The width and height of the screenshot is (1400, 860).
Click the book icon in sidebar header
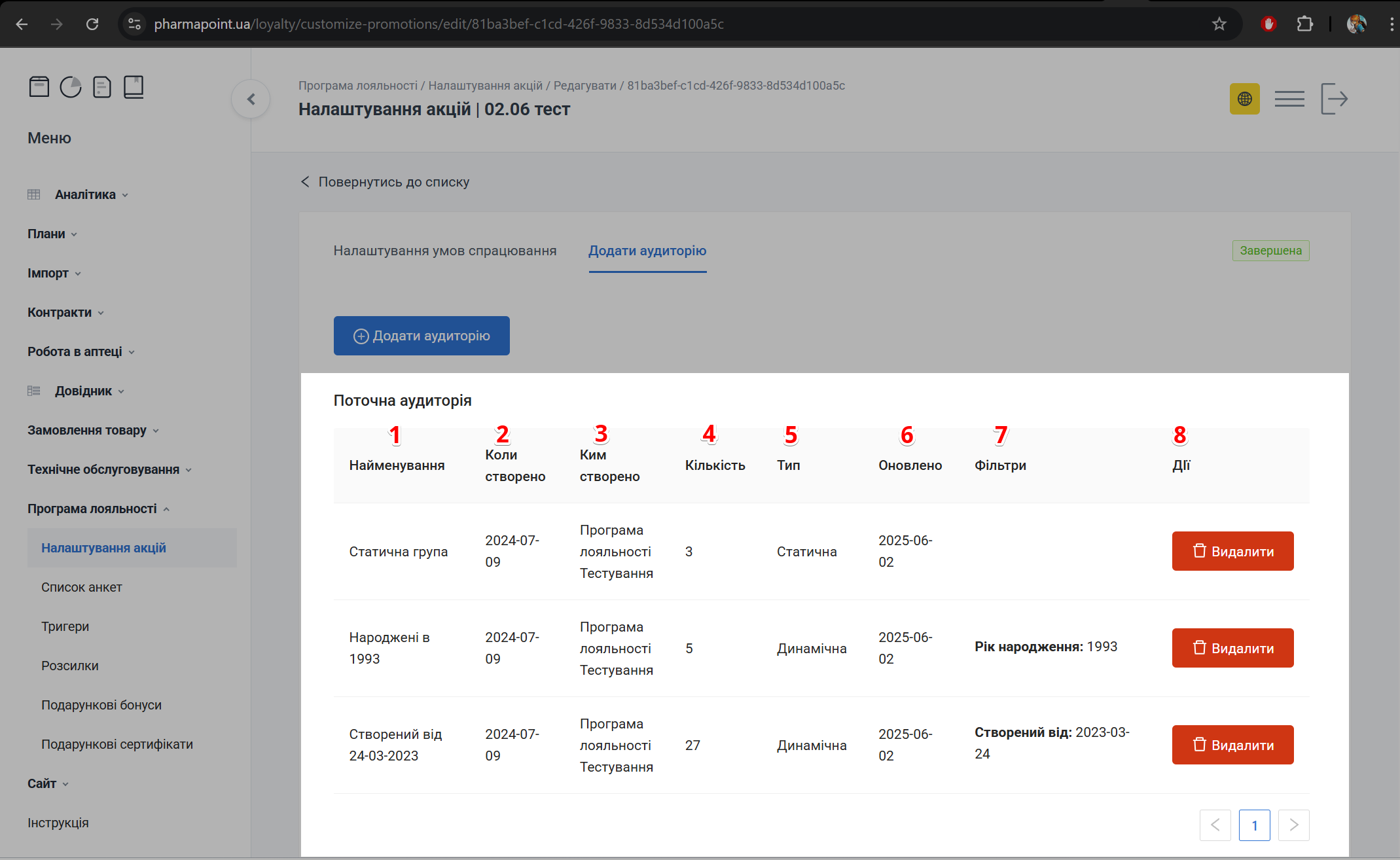pyautogui.click(x=134, y=86)
